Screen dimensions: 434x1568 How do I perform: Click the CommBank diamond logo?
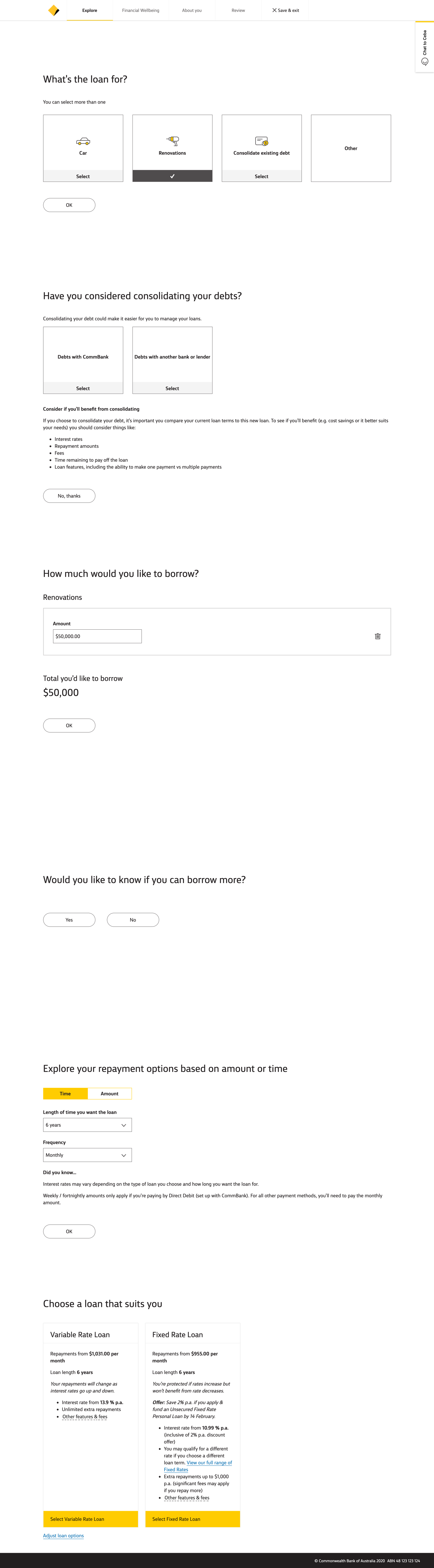54,10
